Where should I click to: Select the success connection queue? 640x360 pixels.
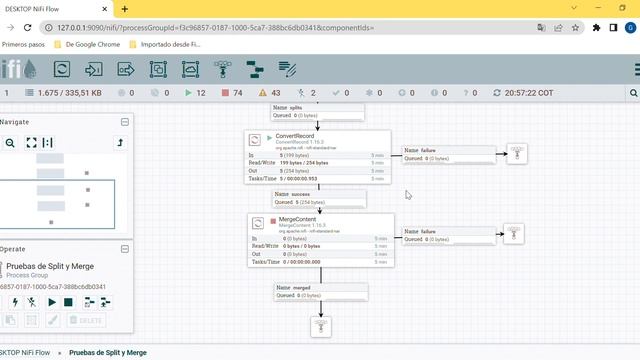coord(319,198)
